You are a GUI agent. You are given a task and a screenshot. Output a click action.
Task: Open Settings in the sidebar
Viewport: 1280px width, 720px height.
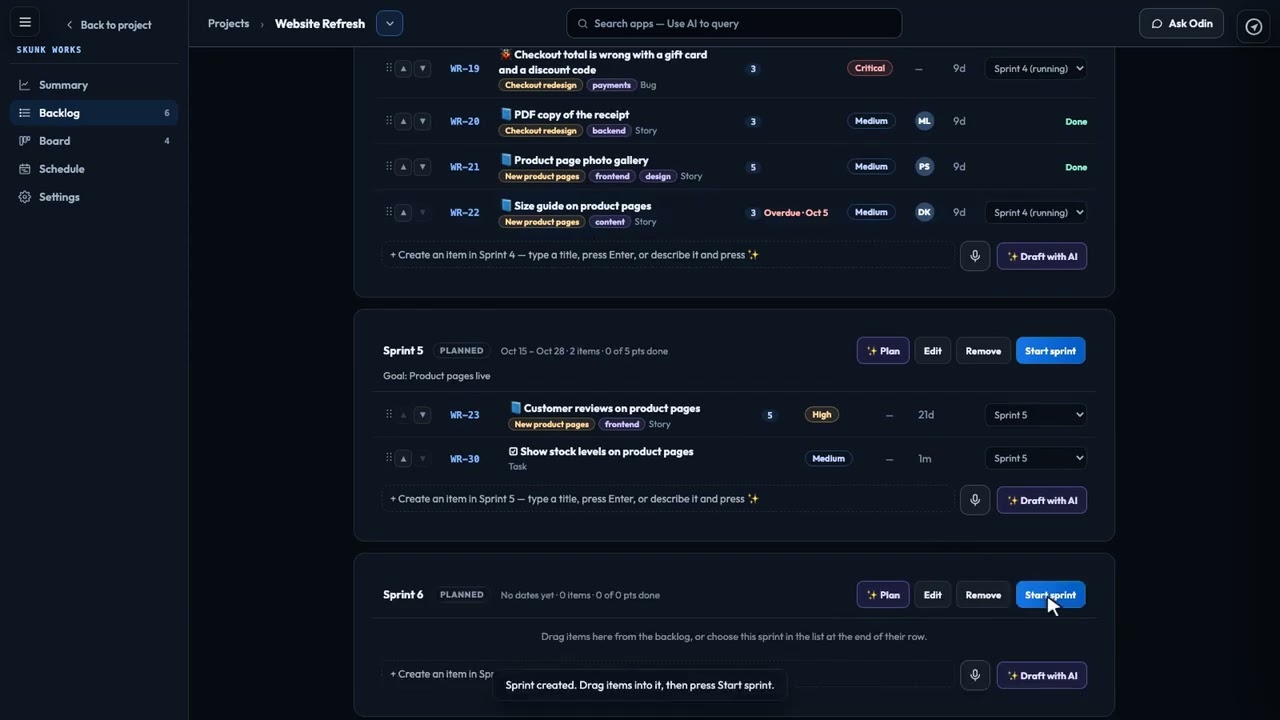click(94, 197)
